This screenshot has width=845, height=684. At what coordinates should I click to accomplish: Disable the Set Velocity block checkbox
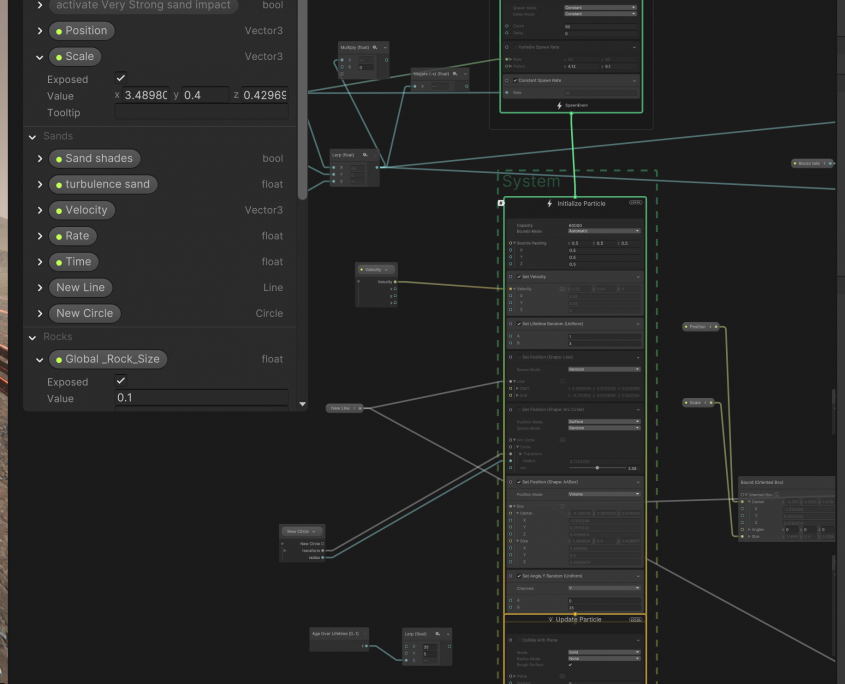tap(518, 276)
